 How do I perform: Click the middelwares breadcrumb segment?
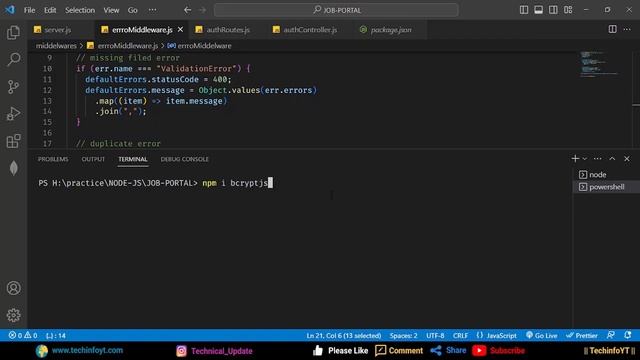point(56,46)
